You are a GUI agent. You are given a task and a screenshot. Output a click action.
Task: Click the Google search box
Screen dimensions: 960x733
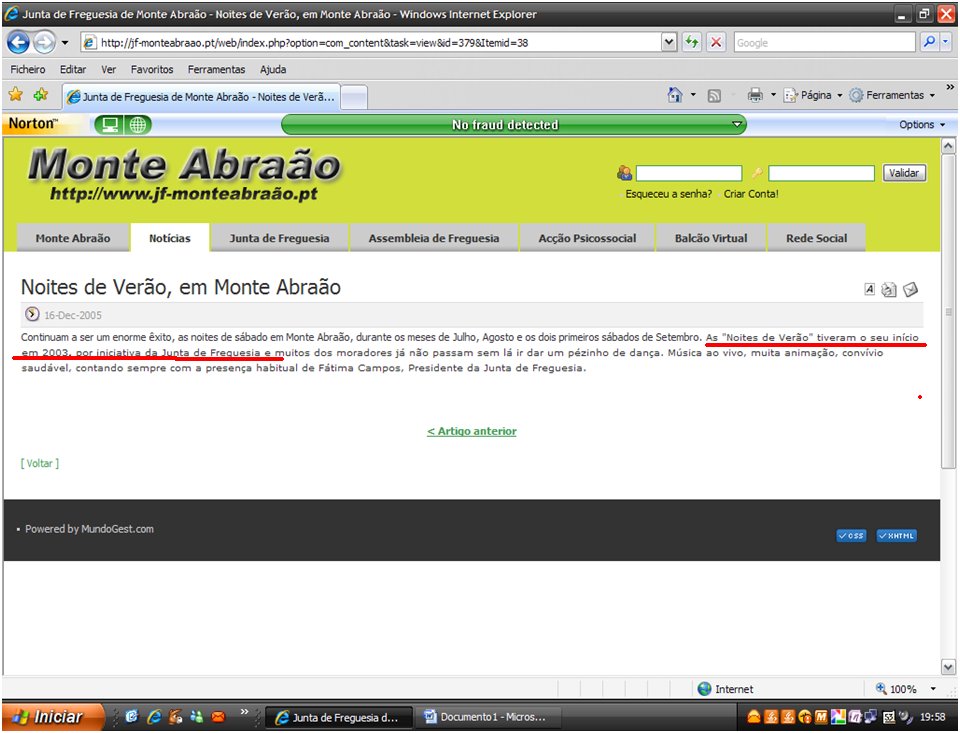click(824, 43)
